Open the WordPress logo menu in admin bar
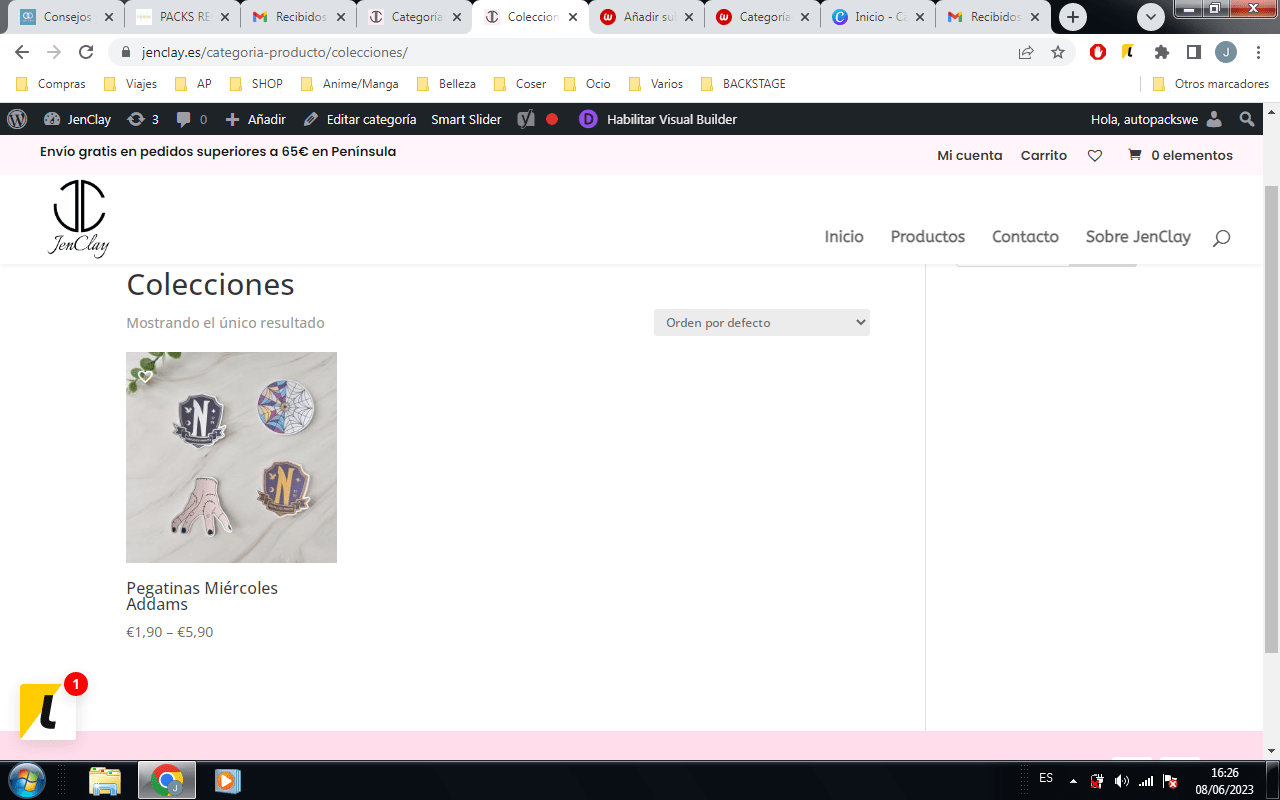1280x800 pixels. 17,119
